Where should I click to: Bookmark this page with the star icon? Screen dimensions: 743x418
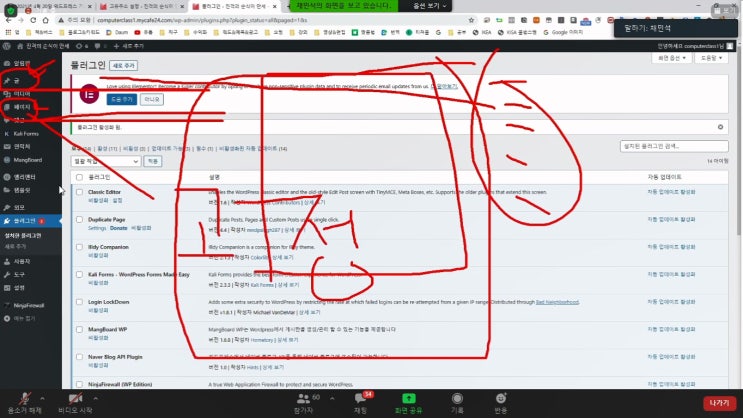coord(471,20)
